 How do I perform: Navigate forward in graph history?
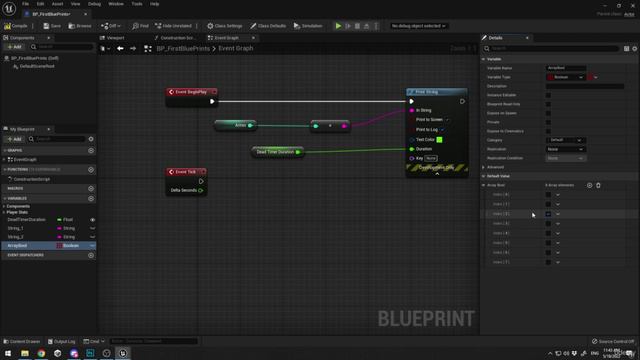tap(133, 49)
